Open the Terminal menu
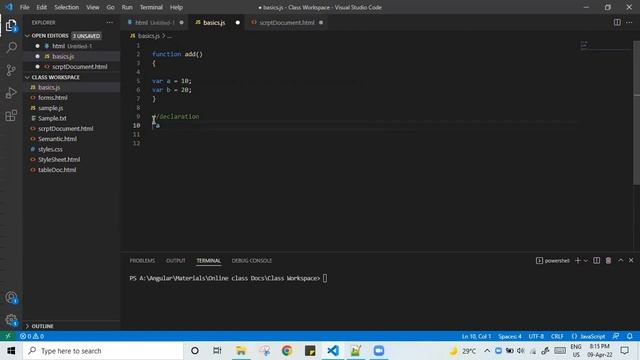This screenshot has height=360, width=640. [151, 7]
